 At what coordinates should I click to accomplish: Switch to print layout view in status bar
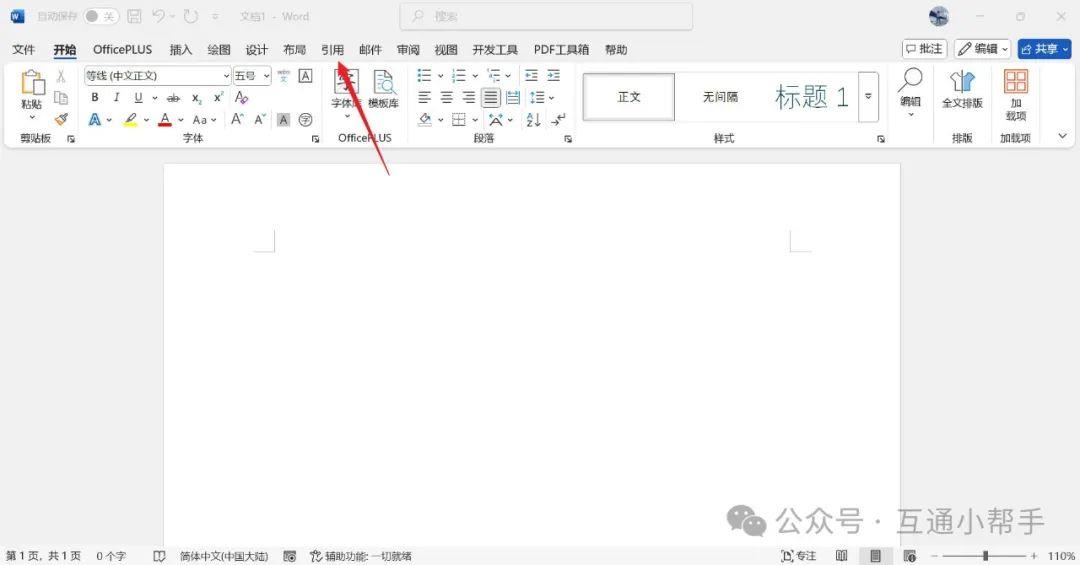click(875, 556)
